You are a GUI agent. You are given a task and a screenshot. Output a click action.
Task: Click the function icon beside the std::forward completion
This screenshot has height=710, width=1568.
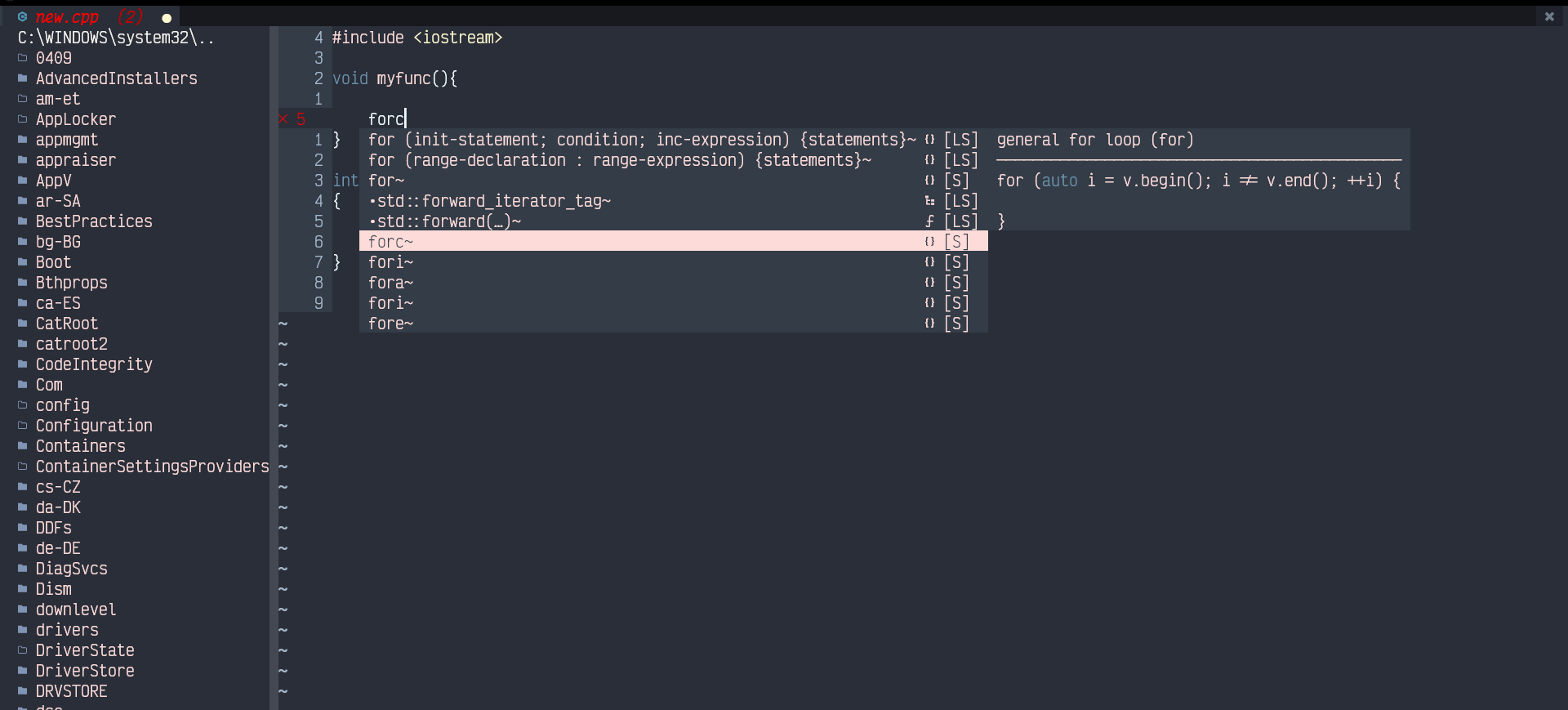[930, 221]
